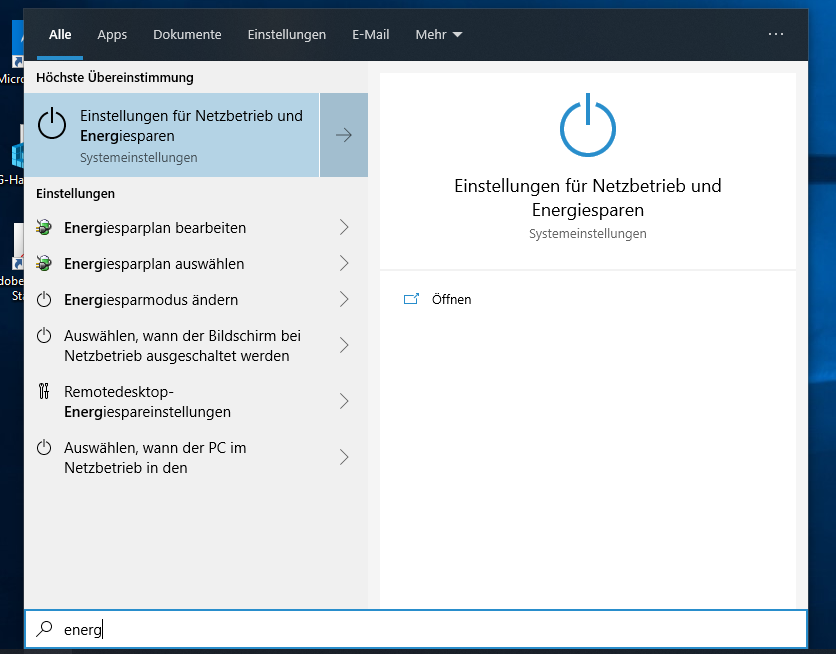Click the large blue power icon in preview
Screen dimensions: 836x654
coord(588,125)
